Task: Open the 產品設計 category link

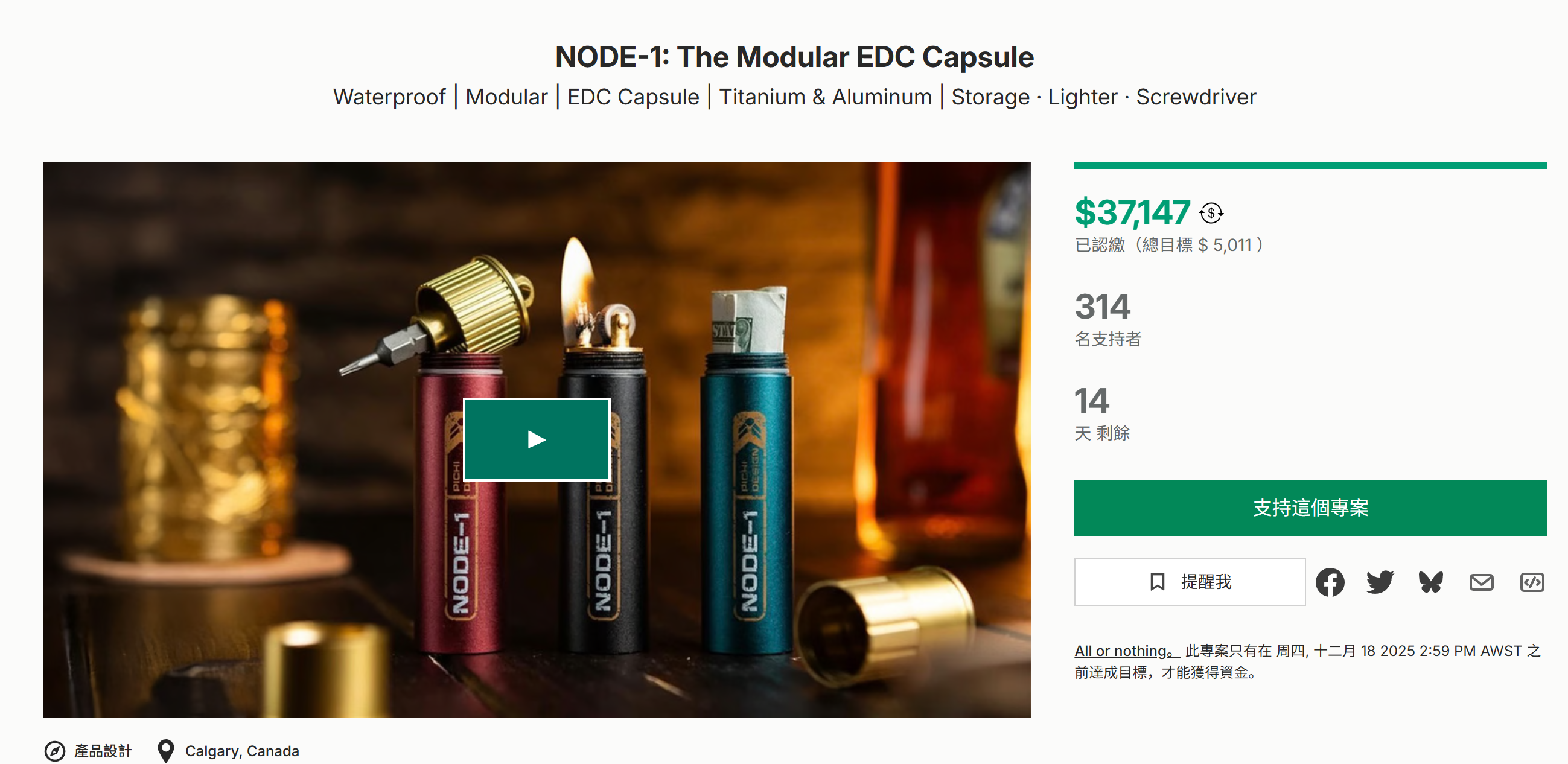Action: (103, 751)
